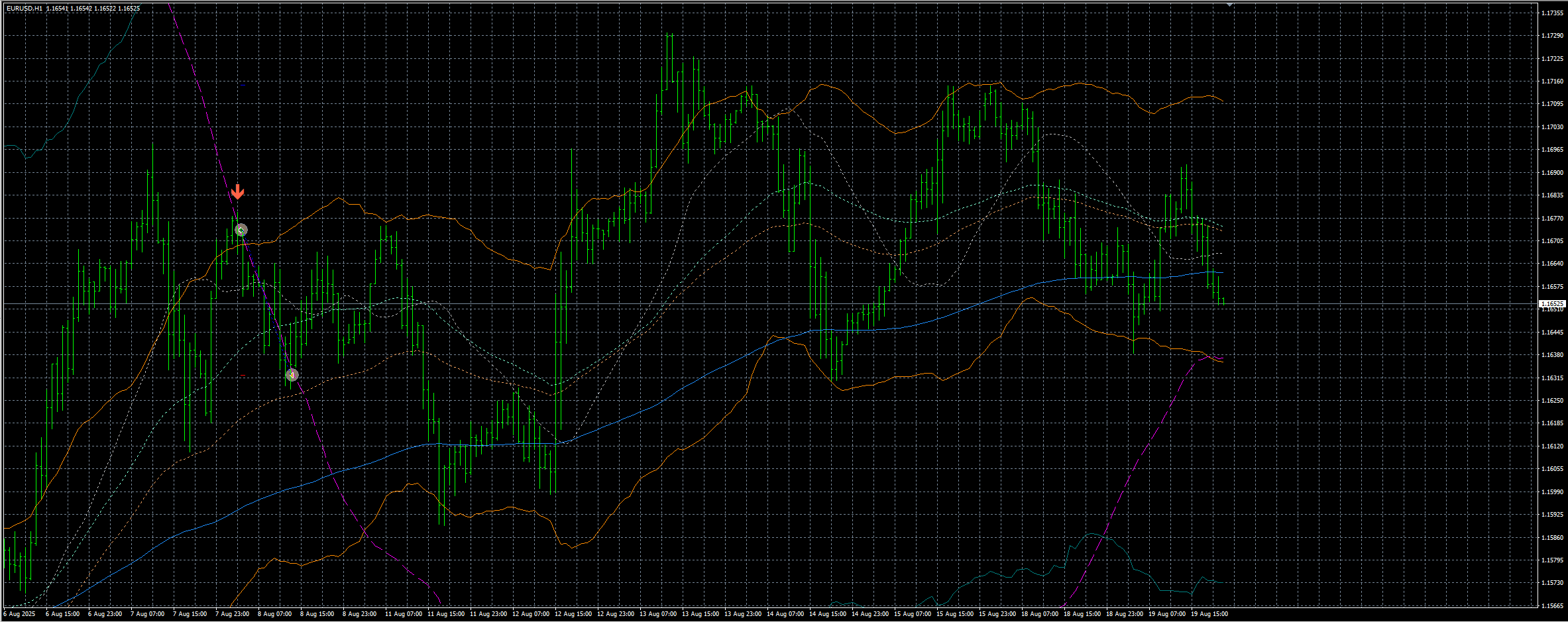Click the 1.15795 price scale label
This screenshot has width=1568, height=622.
(1552, 560)
